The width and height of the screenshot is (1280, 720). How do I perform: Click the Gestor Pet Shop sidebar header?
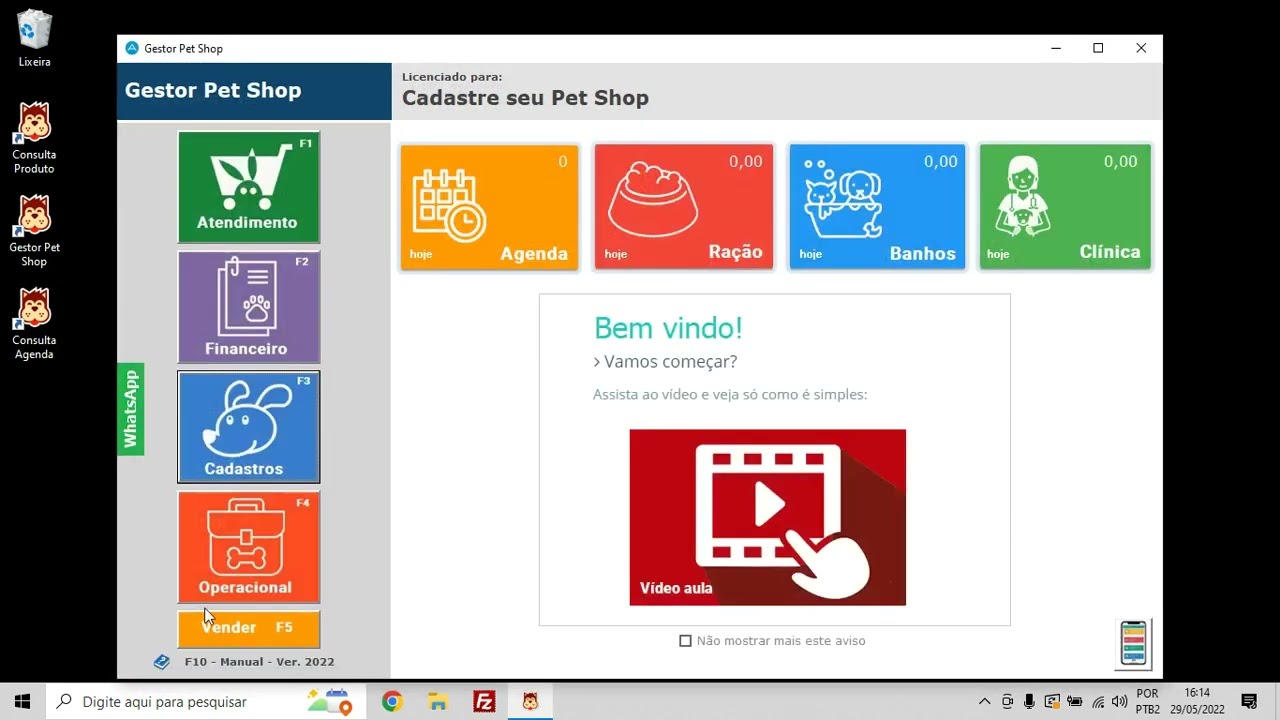[x=254, y=91]
